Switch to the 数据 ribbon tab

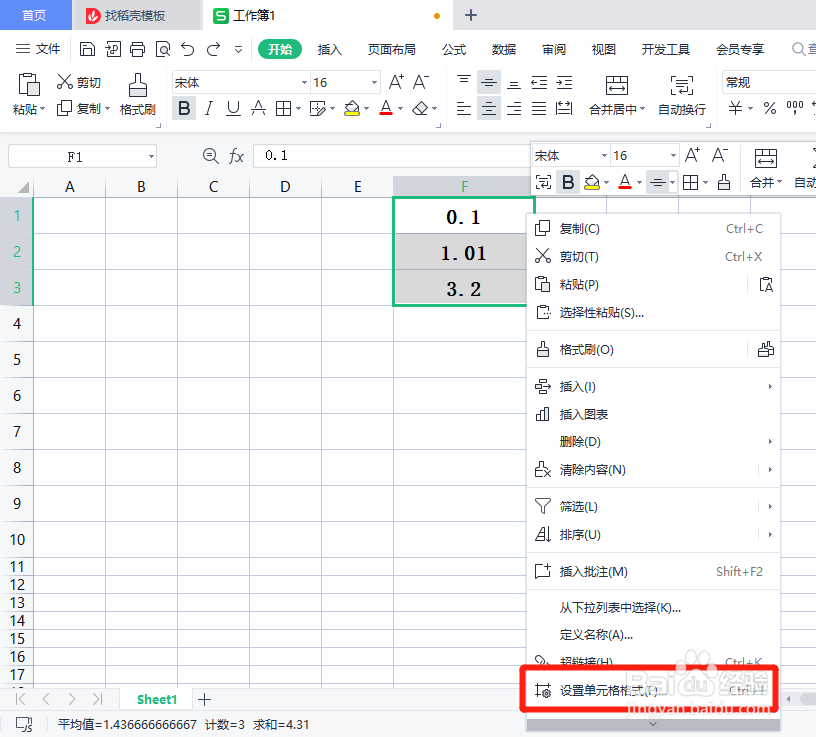504,49
